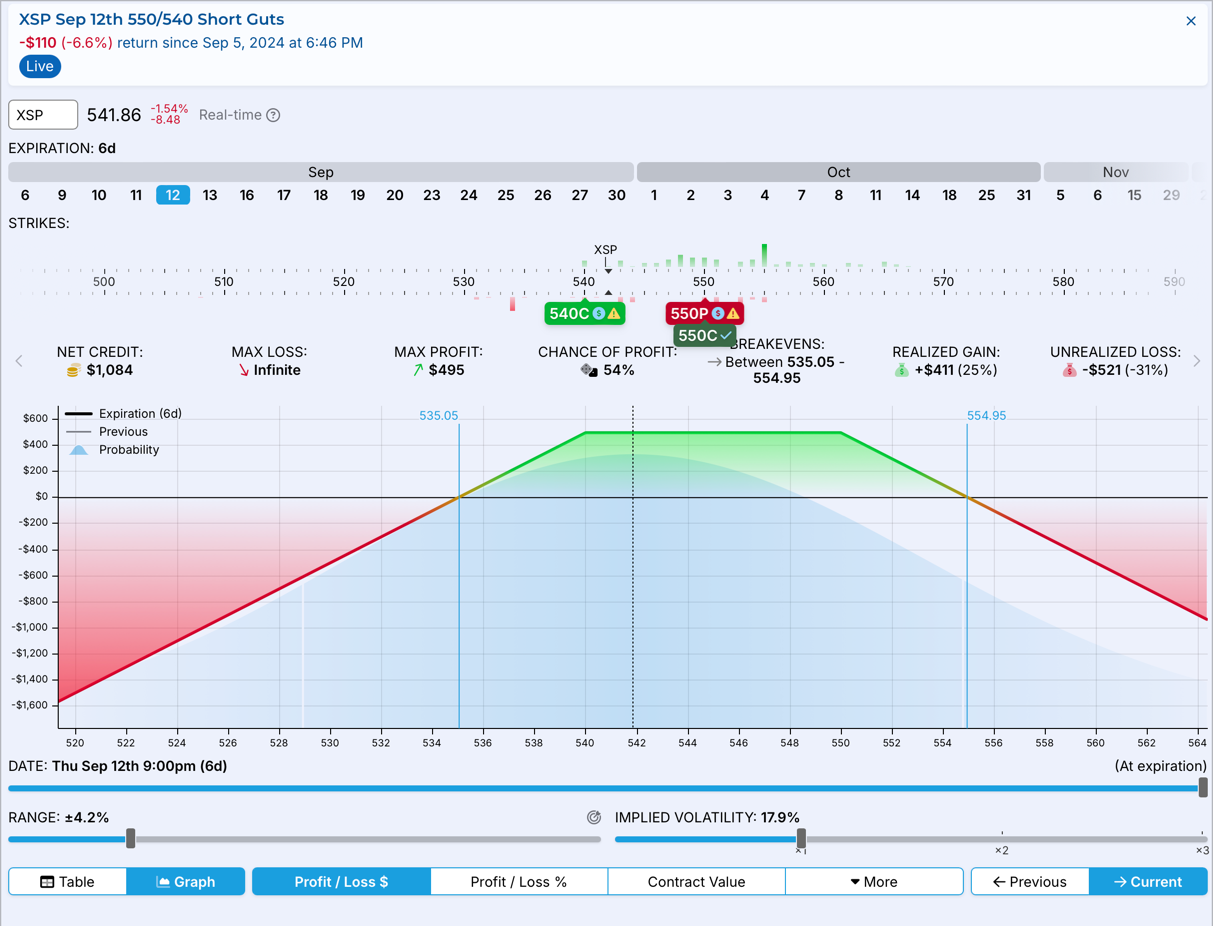This screenshot has height=926, width=1213.
Task: Choose the Oct 14 expiration date
Action: coord(913,195)
